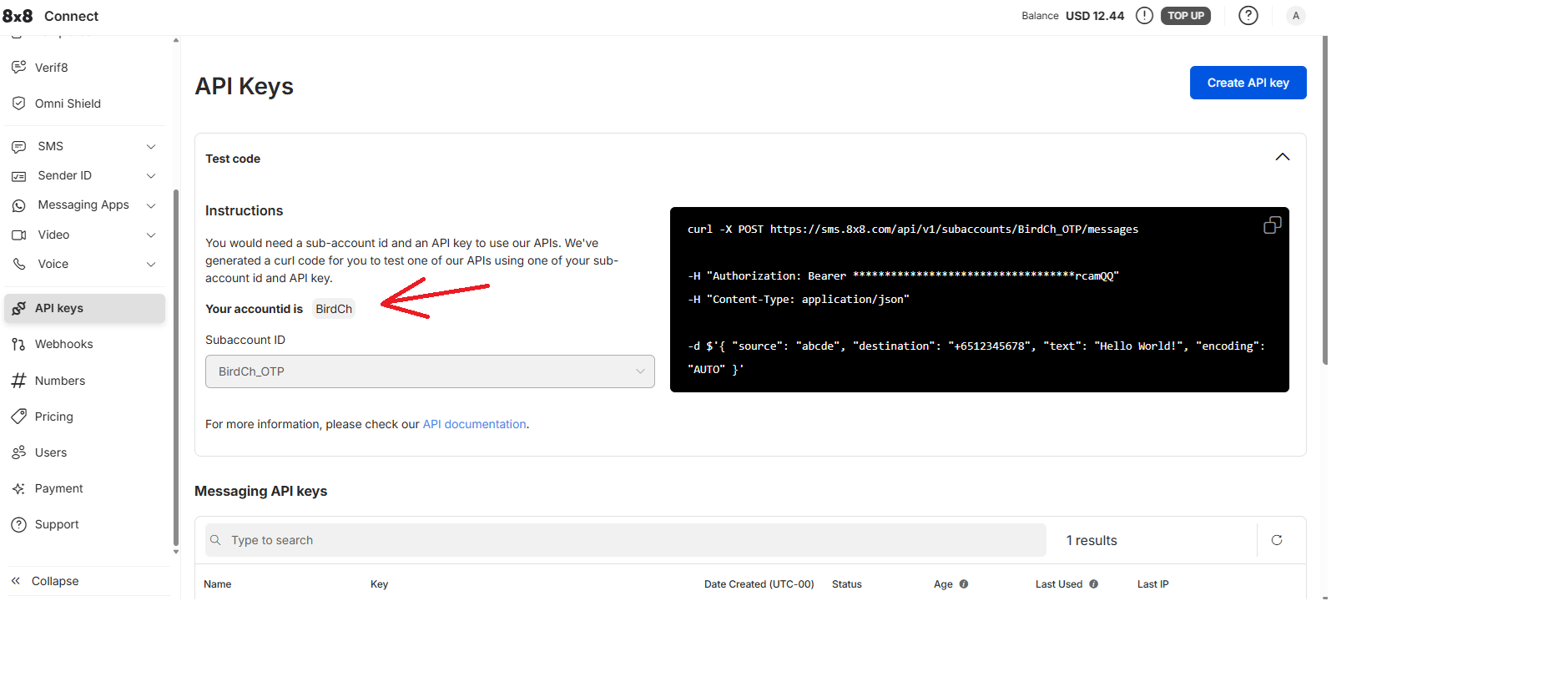Click the SMS chat bubble icon
The width and height of the screenshot is (1568, 692).
pos(18,147)
